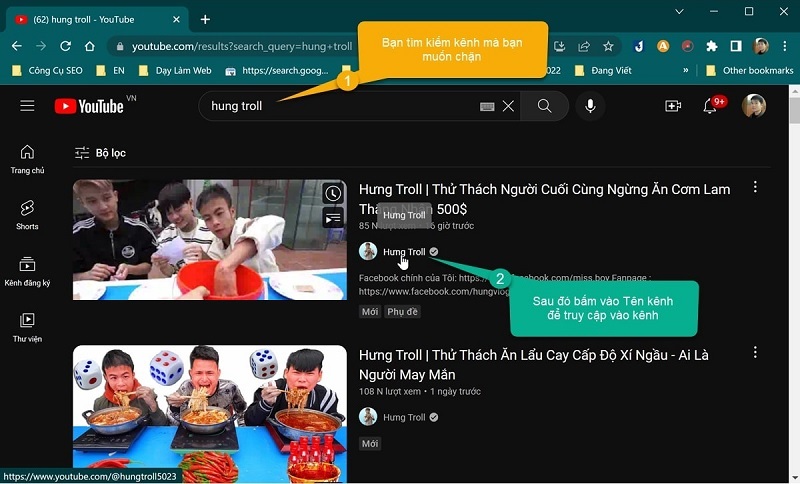The image size is (800, 484).
Task: Click the address bar URL
Action: tap(241, 46)
